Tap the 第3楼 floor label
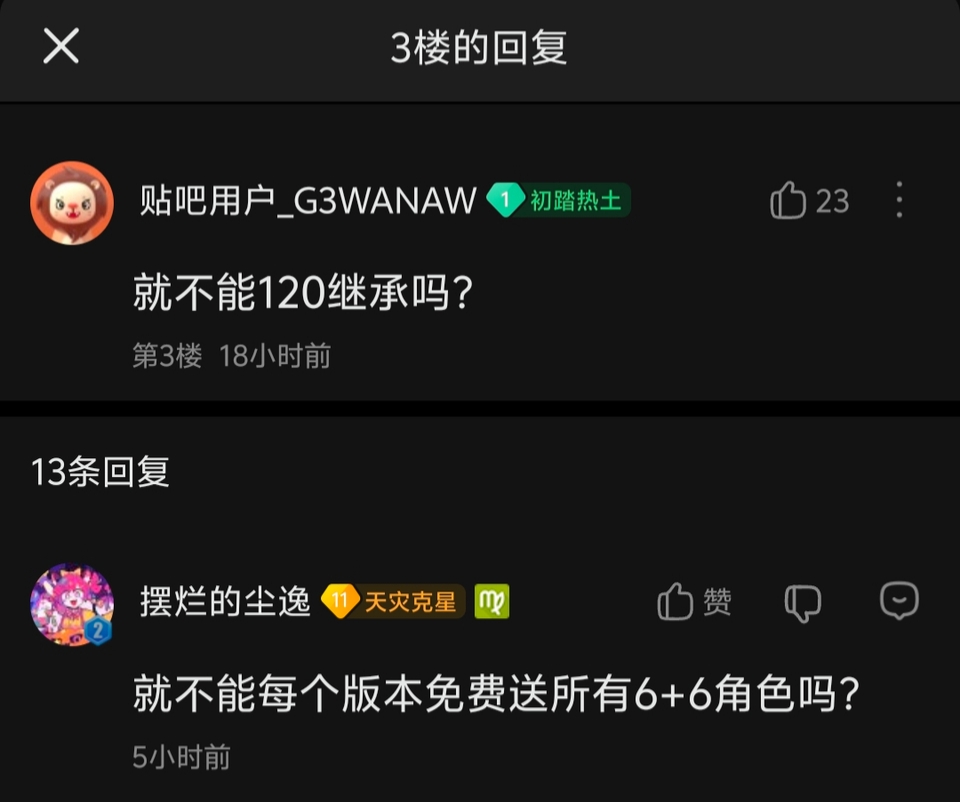This screenshot has height=802, width=960. click(x=167, y=356)
